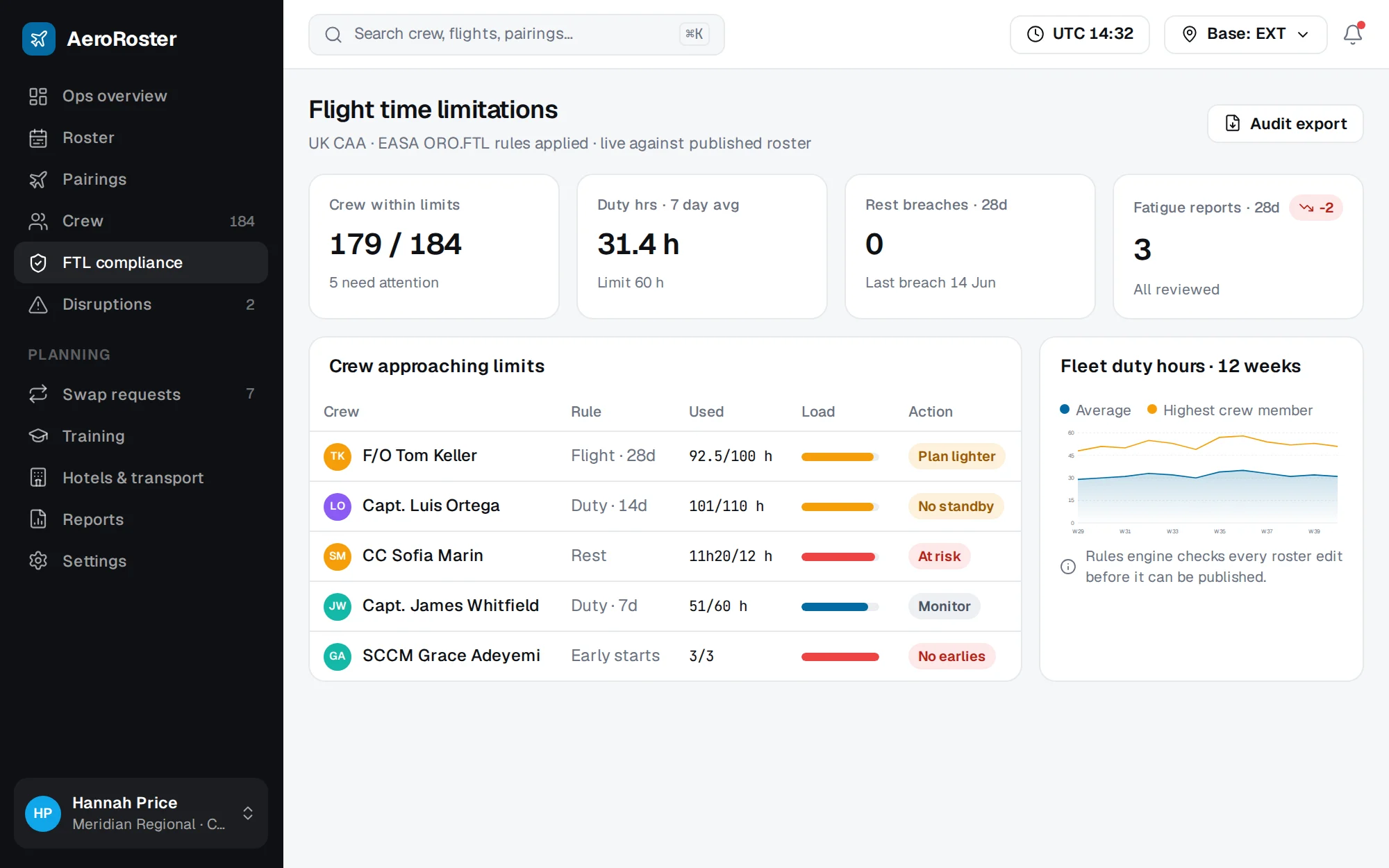
Task: Click the Audit export button
Action: [x=1285, y=124]
